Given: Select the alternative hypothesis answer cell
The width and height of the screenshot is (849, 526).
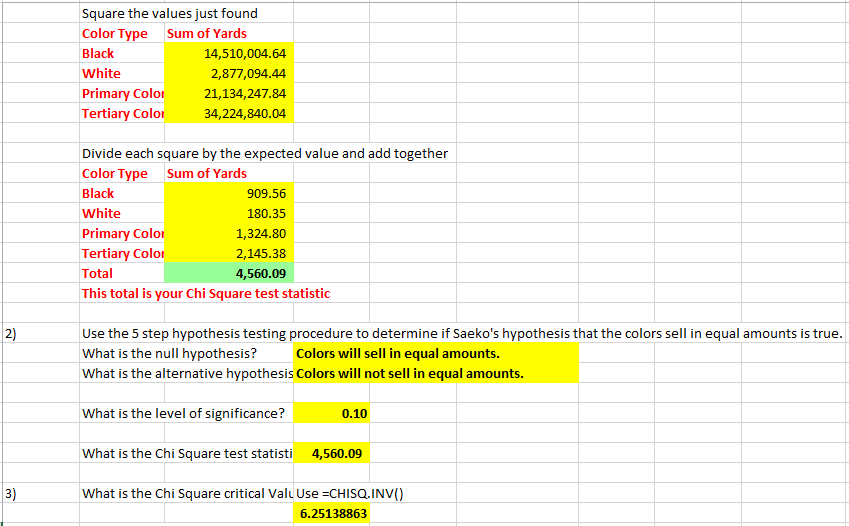Looking at the screenshot, I should click(436, 373).
